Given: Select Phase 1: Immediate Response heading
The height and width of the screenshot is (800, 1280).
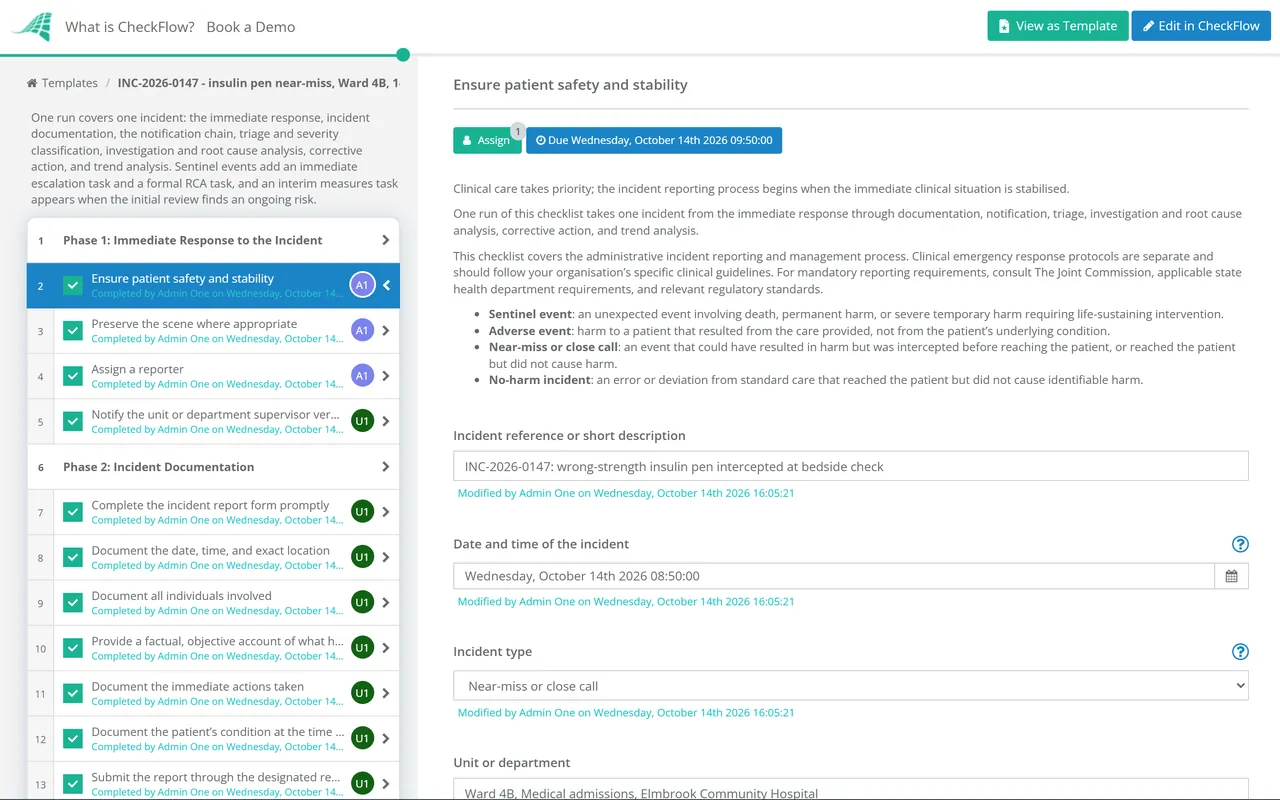Looking at the screenshot, I should tap(193, 240).
